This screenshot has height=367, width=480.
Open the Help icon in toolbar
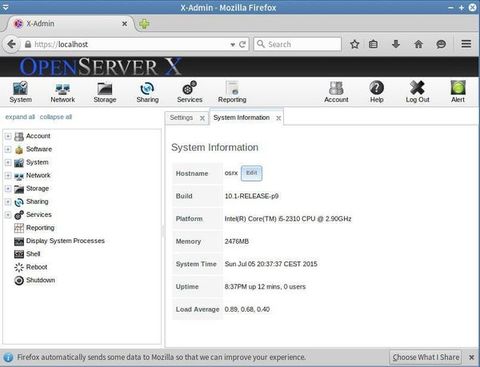click(377, 92)
